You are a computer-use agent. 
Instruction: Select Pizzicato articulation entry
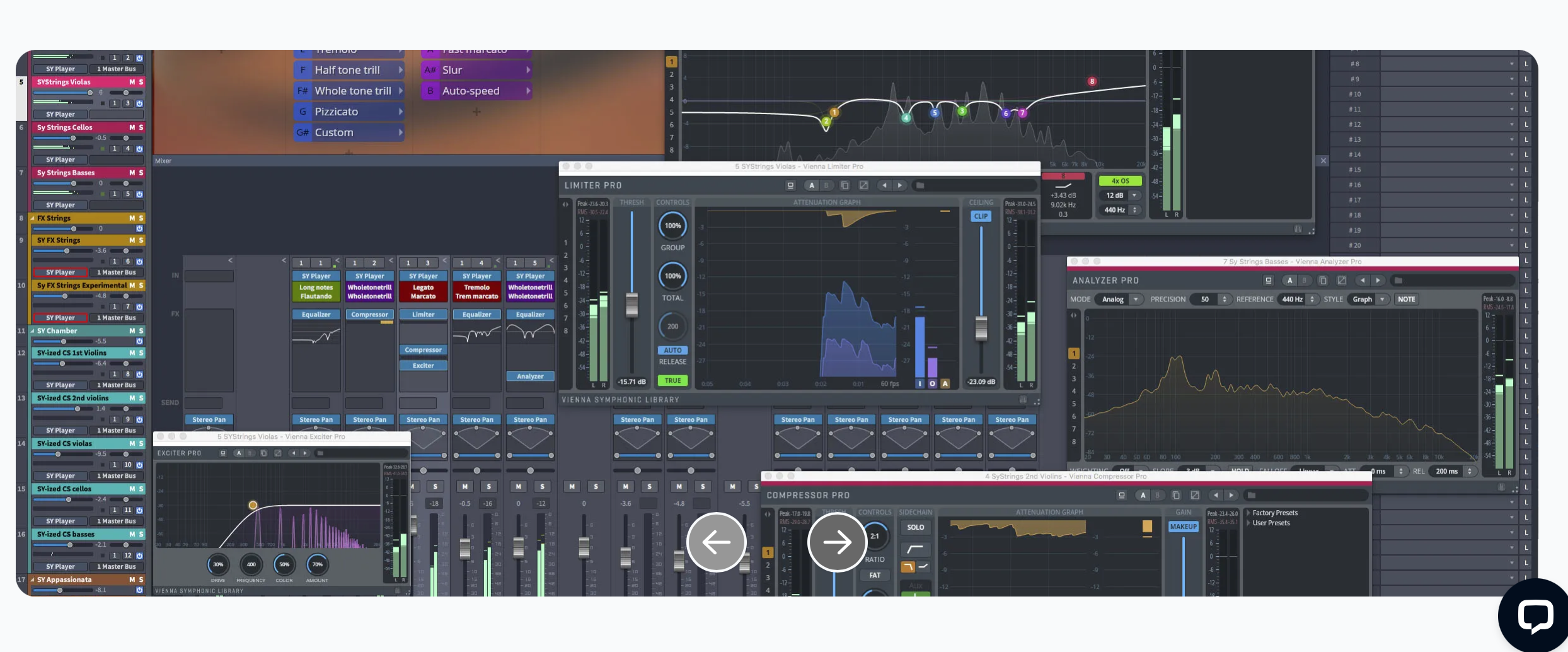pyautogui.click(x=349, y=112)
